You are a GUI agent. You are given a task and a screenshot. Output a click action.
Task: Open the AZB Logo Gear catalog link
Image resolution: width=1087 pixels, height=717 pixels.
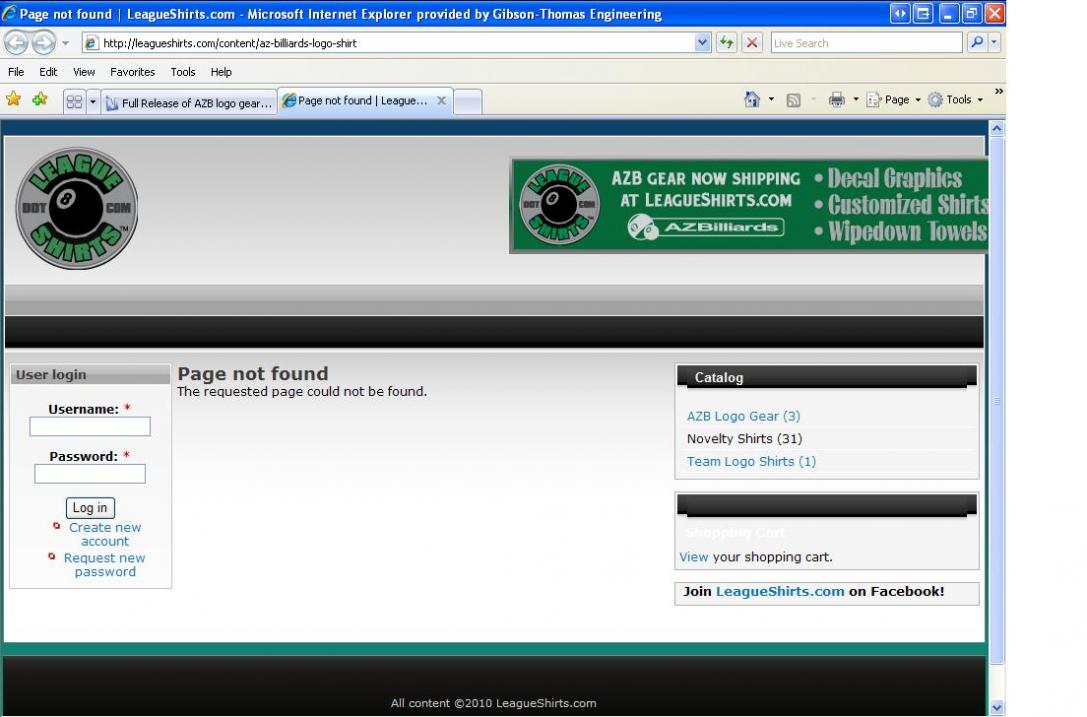click(743, 416)
